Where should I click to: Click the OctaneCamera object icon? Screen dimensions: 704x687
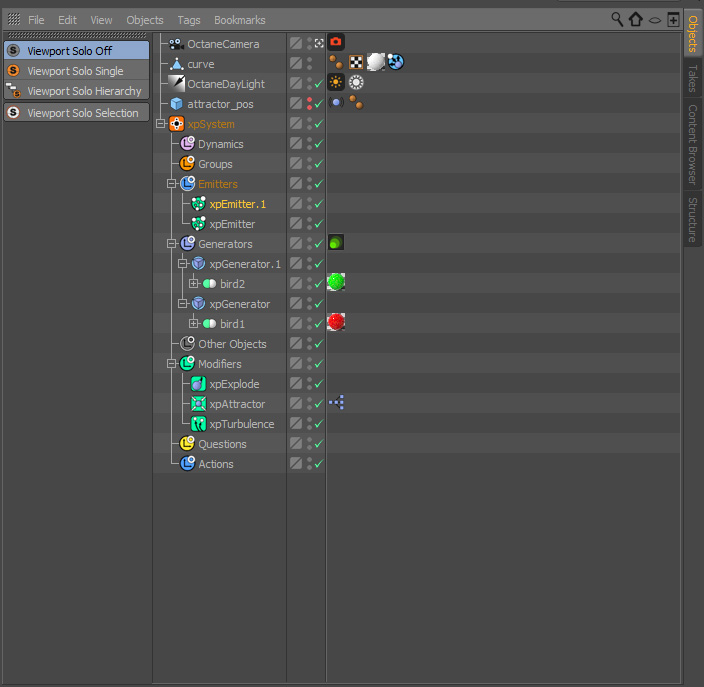click(176, 44)
